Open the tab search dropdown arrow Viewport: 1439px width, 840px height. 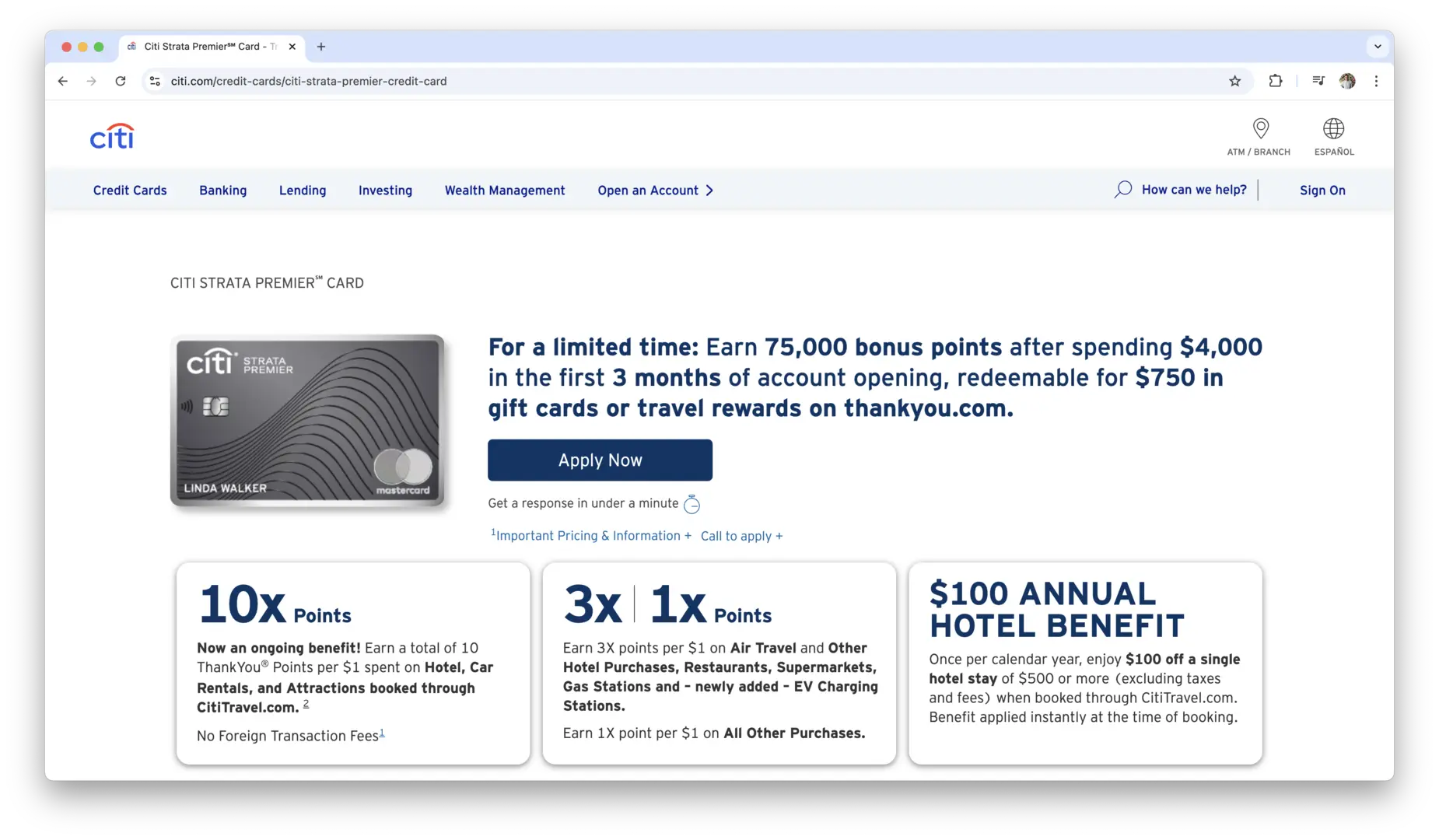pyautogui.click(x=1378, y=47)
